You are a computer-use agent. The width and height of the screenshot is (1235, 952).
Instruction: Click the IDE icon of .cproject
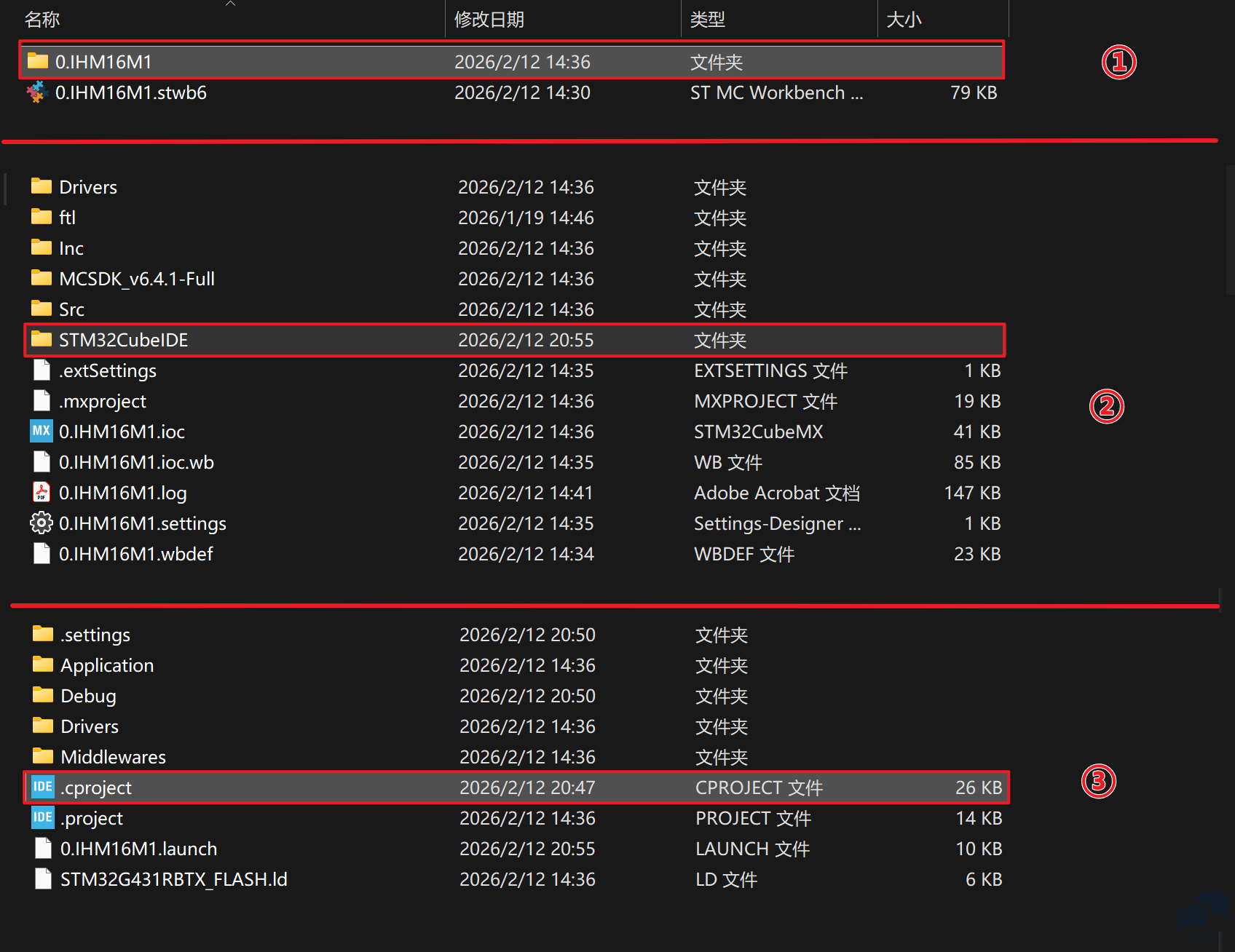[x=43, y=787]
